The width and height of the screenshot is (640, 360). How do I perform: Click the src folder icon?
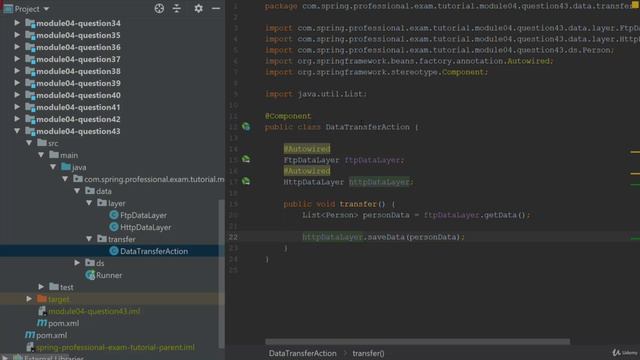click(x=42, y=143)
